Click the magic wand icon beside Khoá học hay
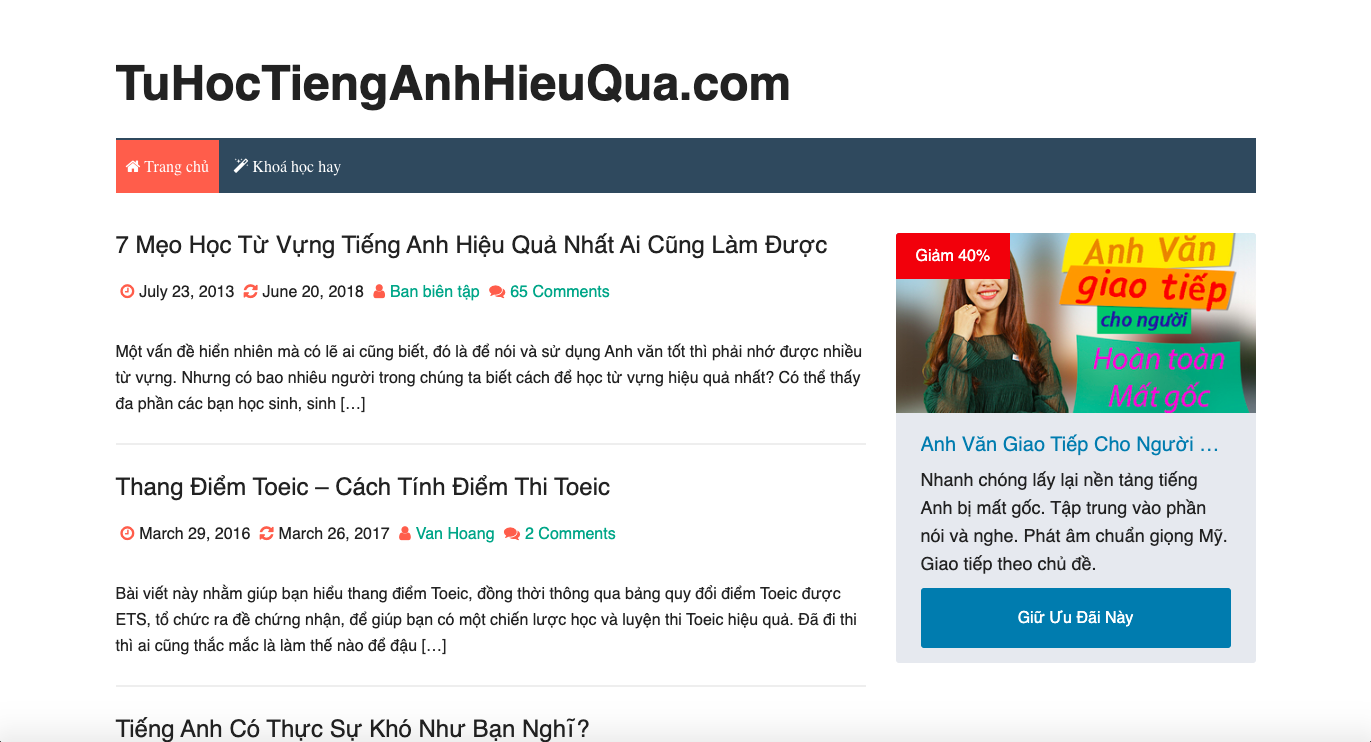 [240, 166]
